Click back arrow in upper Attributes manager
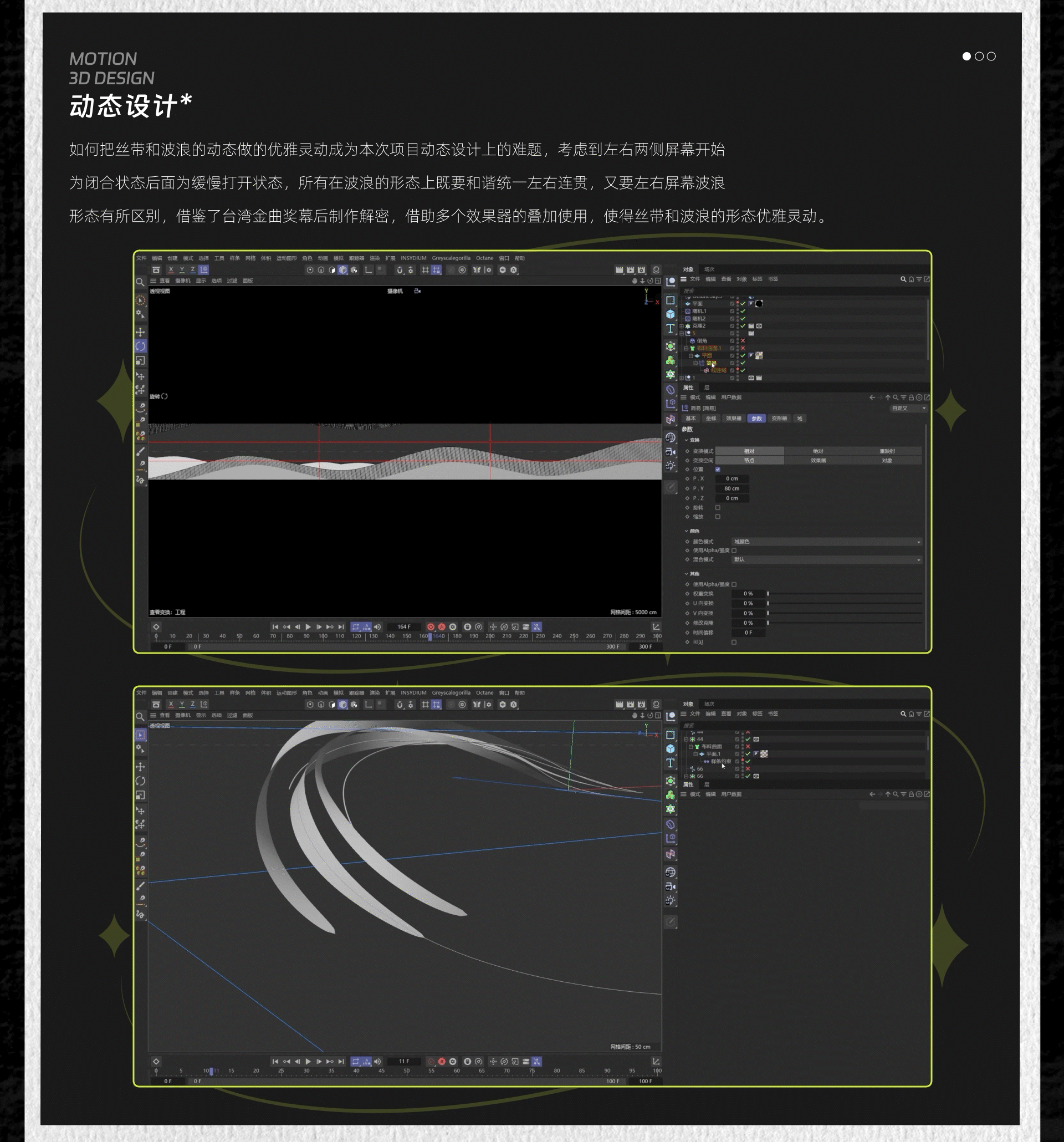1064x1142 pixels. pyautogui.click(x=872, y=397)
